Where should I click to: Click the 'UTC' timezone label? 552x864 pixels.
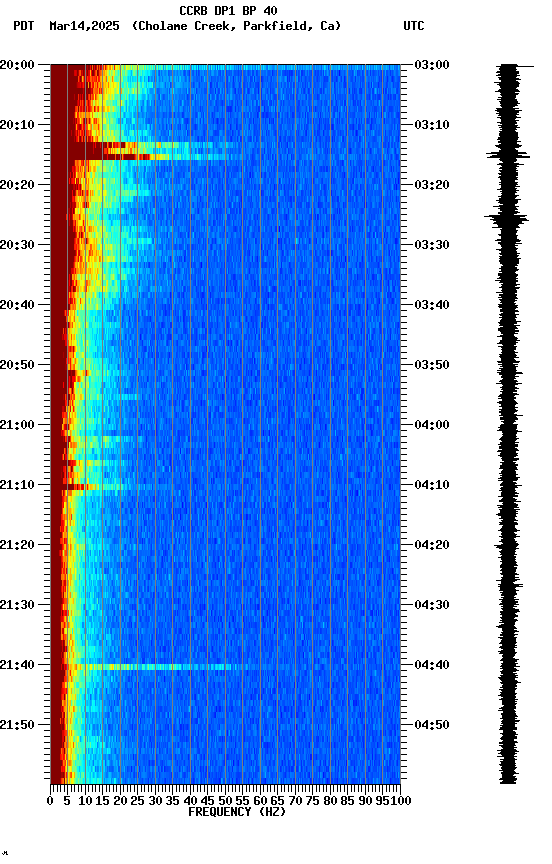(x=414, y=26)
